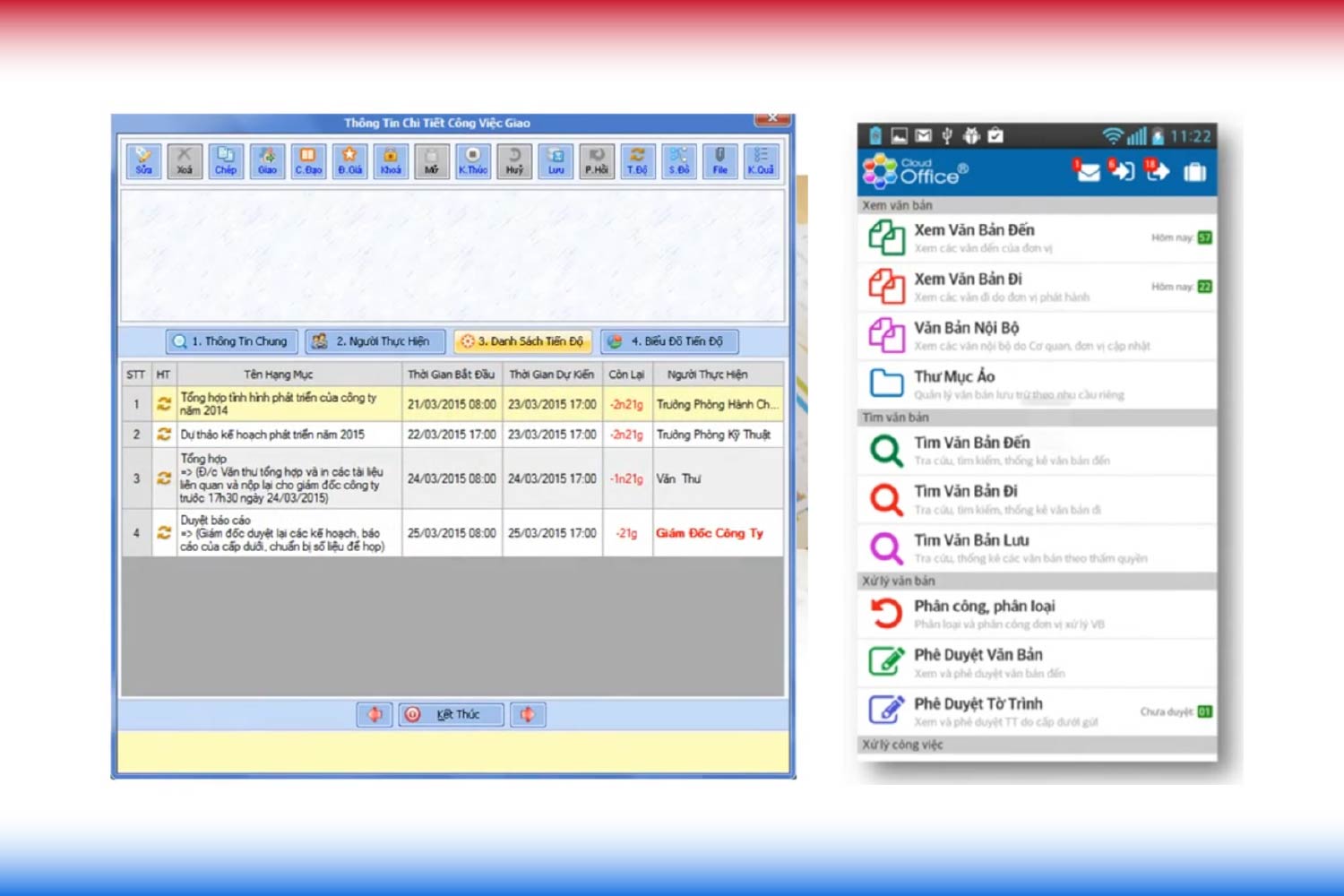Screen dimensions: 1344x896
Task: Open the S.Đồ diagram tool
Action: [x=678, y=161]
